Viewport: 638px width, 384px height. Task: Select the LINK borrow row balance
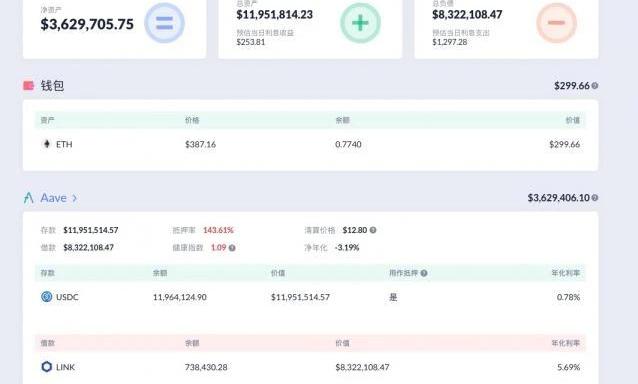[206, 367]
